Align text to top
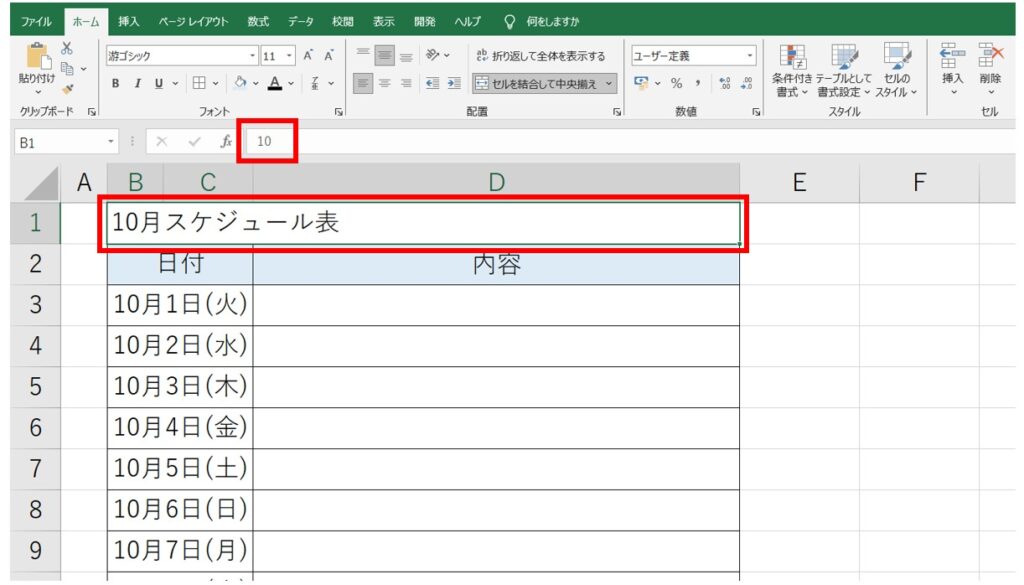This screenshot has width=1024, height=585. [x=363, y=55]
